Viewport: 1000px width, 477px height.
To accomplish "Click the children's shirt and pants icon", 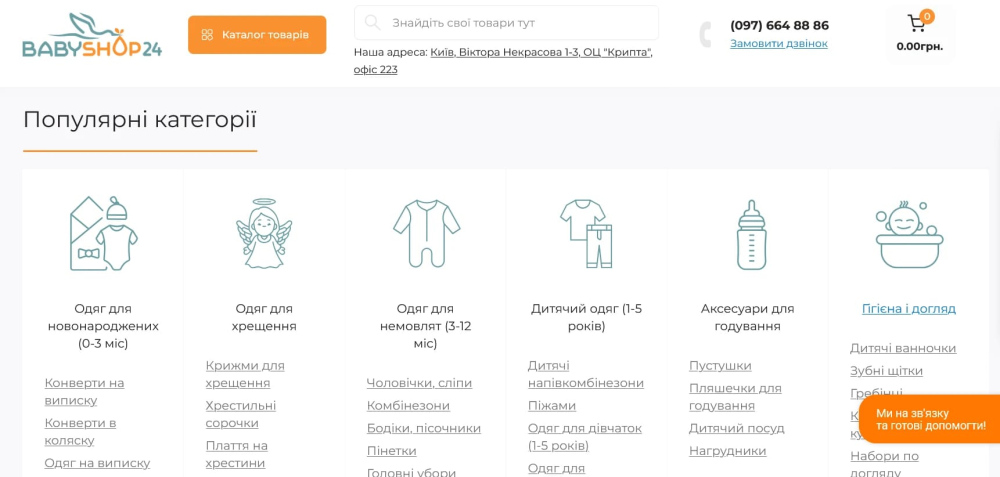I will click(586, 233).
